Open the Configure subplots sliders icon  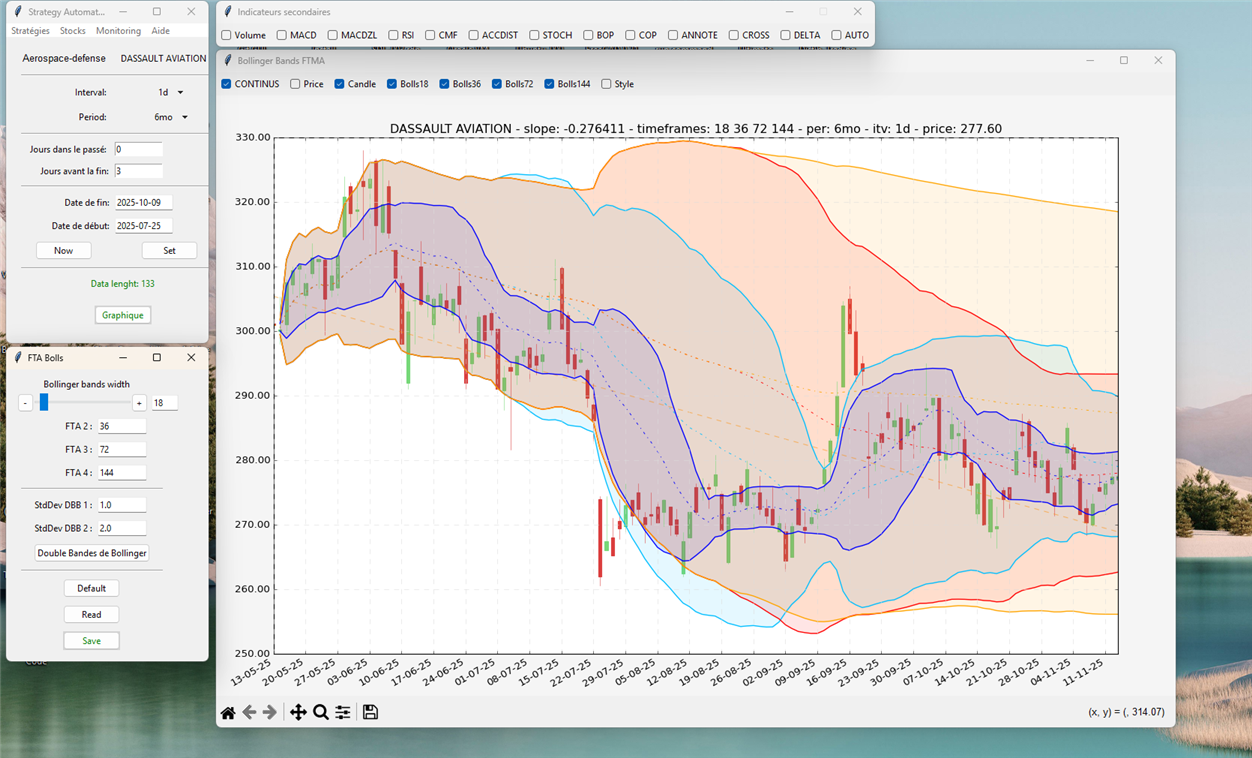pos(343,713)
